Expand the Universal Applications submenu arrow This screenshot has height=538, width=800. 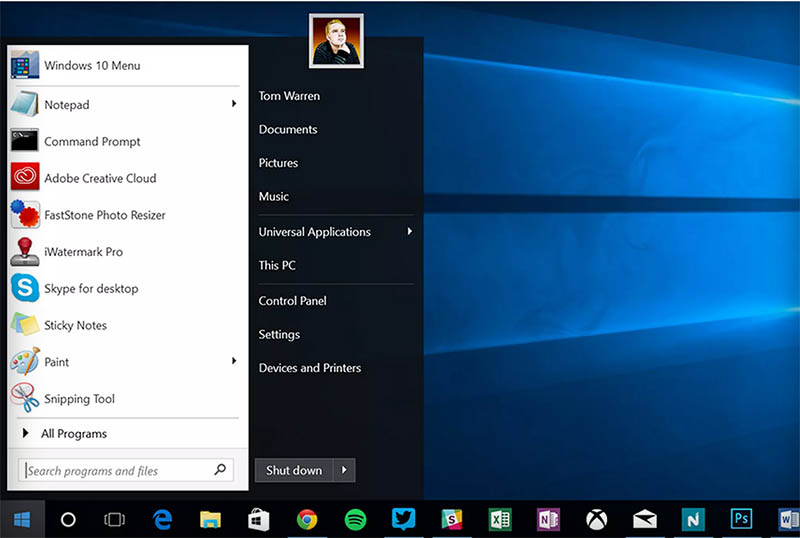click(409, 231)
